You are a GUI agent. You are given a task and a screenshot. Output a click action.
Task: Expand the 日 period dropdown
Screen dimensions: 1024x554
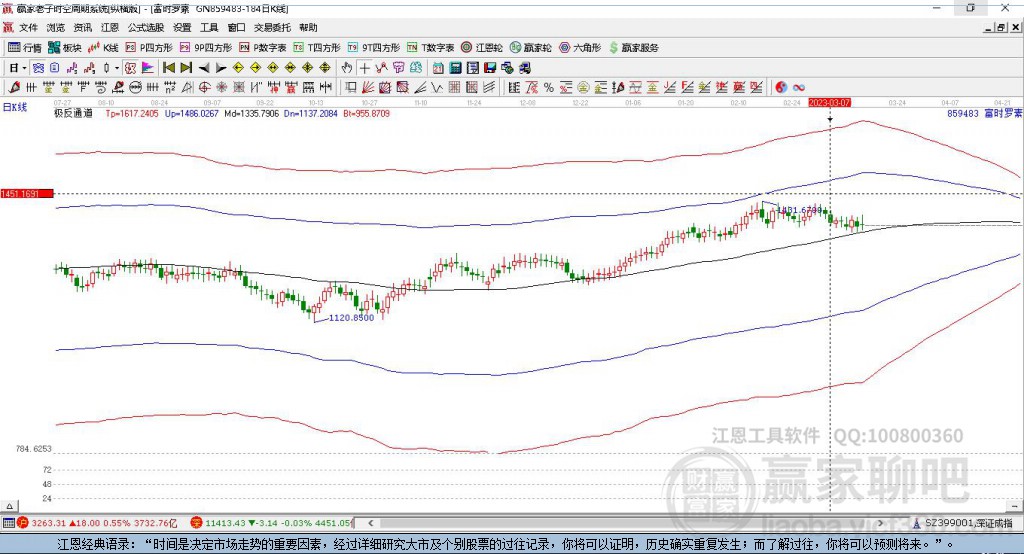pyautogui.click(x=24, y=68)
